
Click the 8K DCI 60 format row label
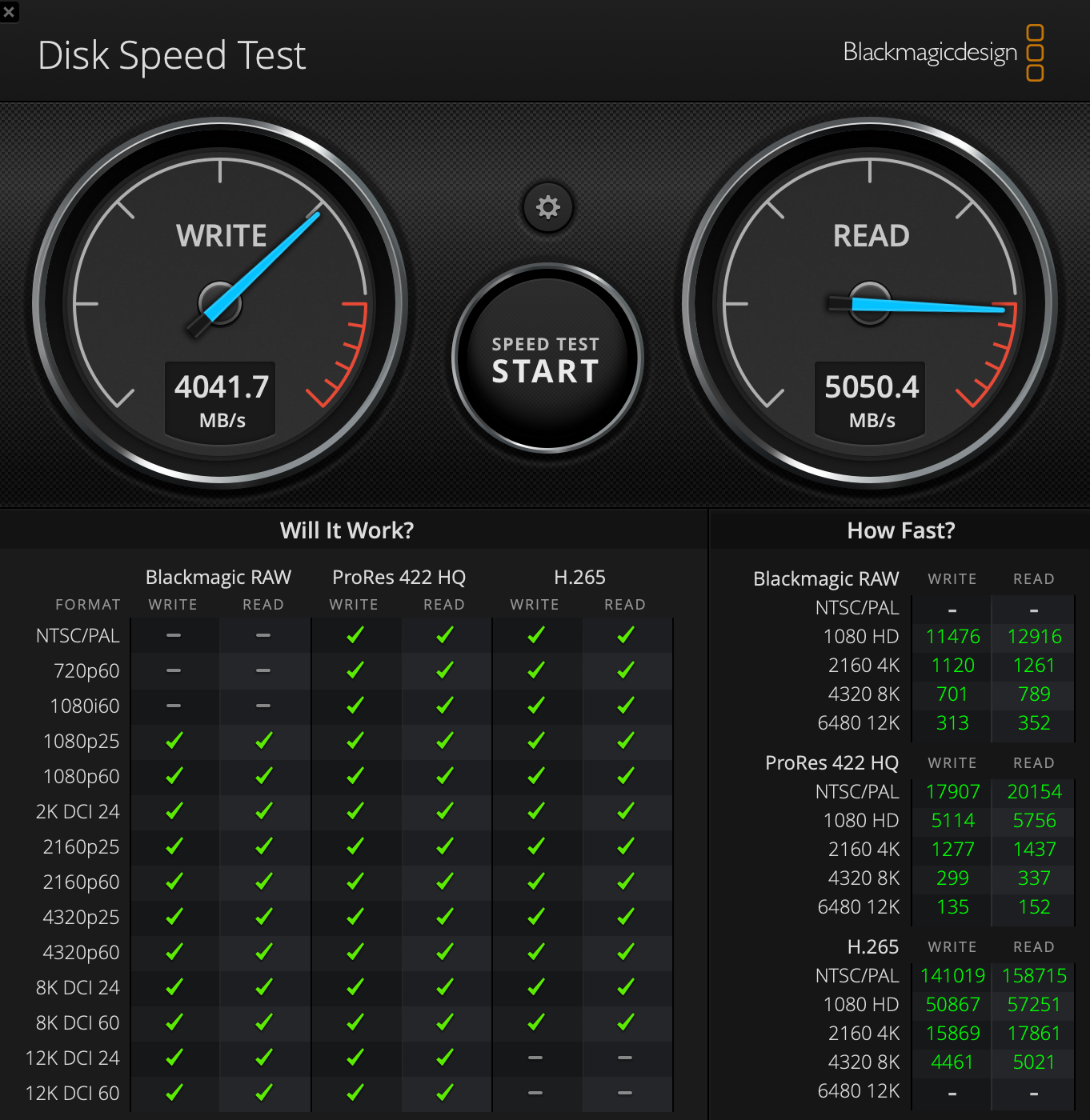78,1022
